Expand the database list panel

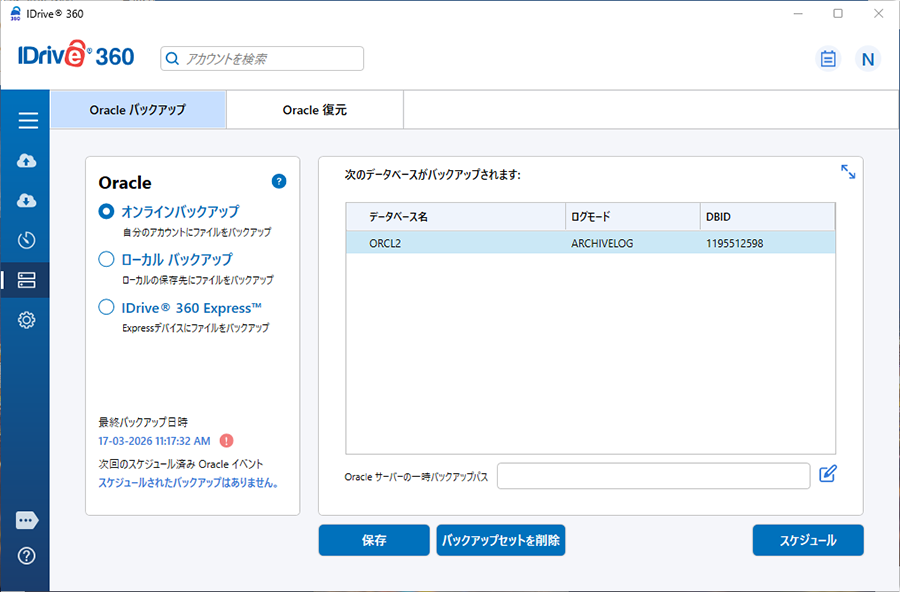848,172
